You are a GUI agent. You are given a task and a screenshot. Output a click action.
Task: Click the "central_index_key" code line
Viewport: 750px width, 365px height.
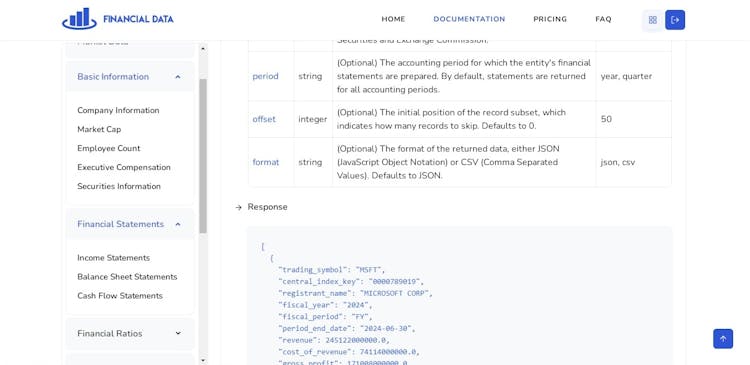click(x=351, y=281)
